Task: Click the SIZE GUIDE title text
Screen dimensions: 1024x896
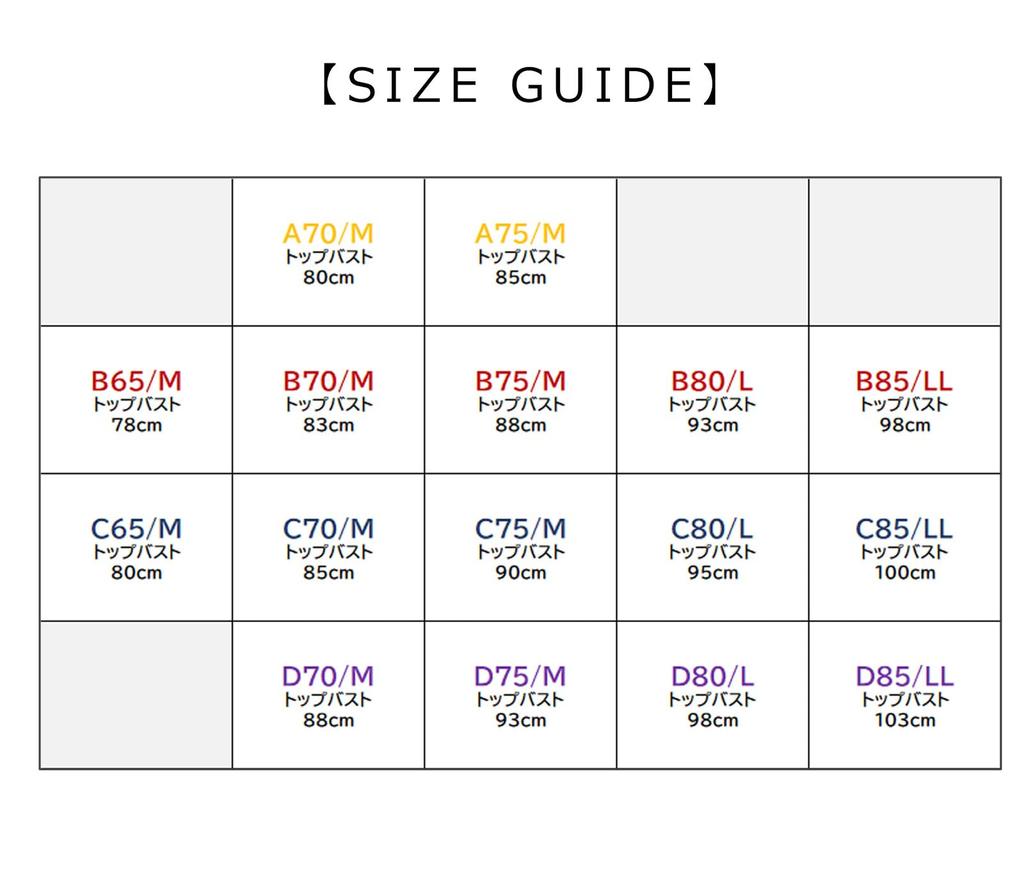Action: coord(520,87)
